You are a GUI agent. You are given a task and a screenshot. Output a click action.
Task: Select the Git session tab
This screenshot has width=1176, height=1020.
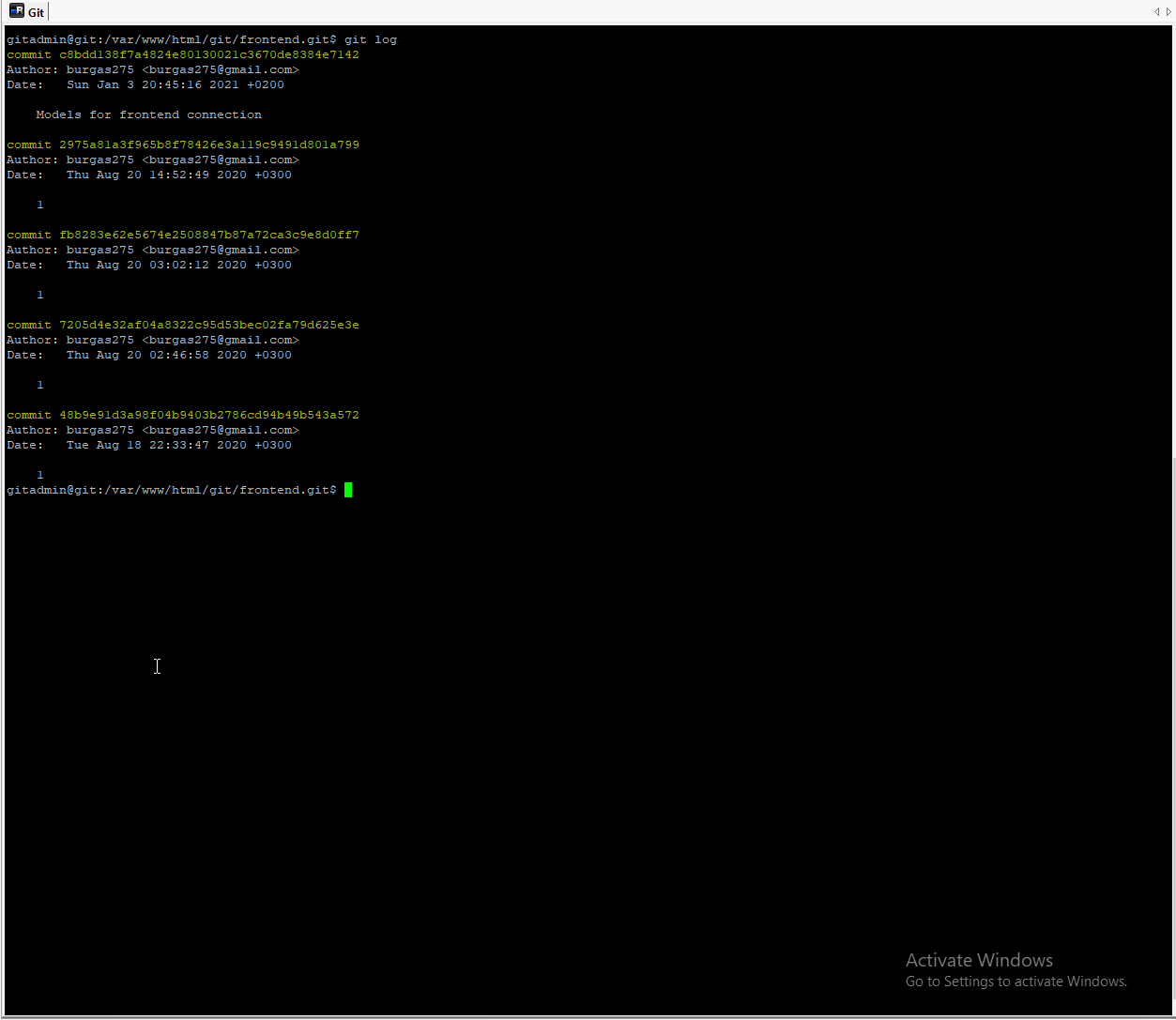(x=26, y=12)
